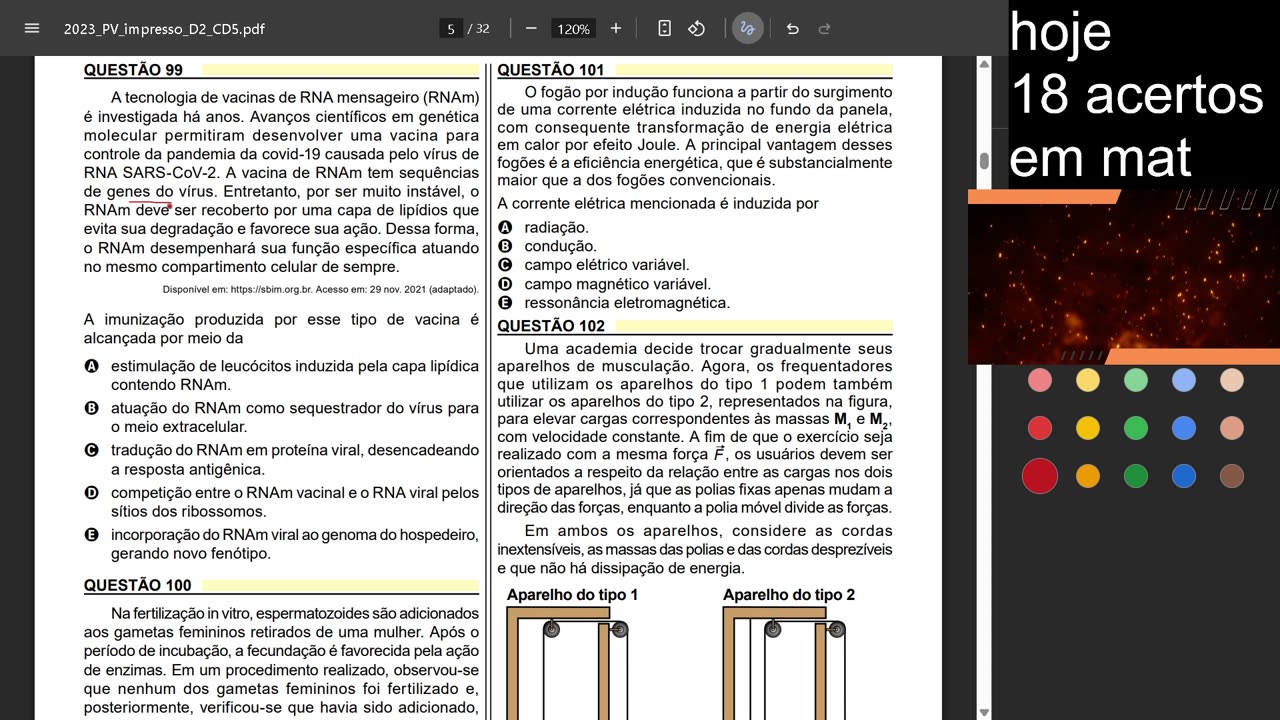Open the PDF viewer hamburger menu
This screenshot has width=1280, height=720.
[x=32, y=28]
